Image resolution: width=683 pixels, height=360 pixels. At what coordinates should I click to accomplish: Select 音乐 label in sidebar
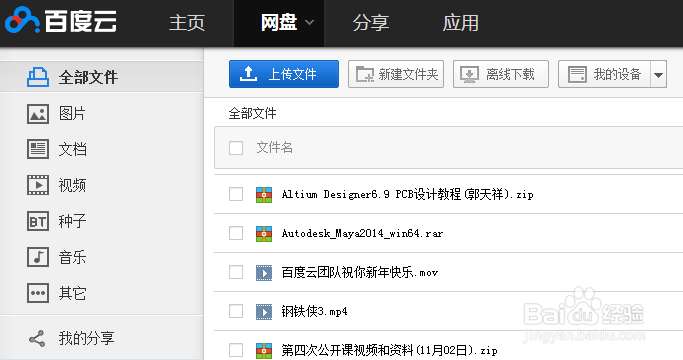72,257
